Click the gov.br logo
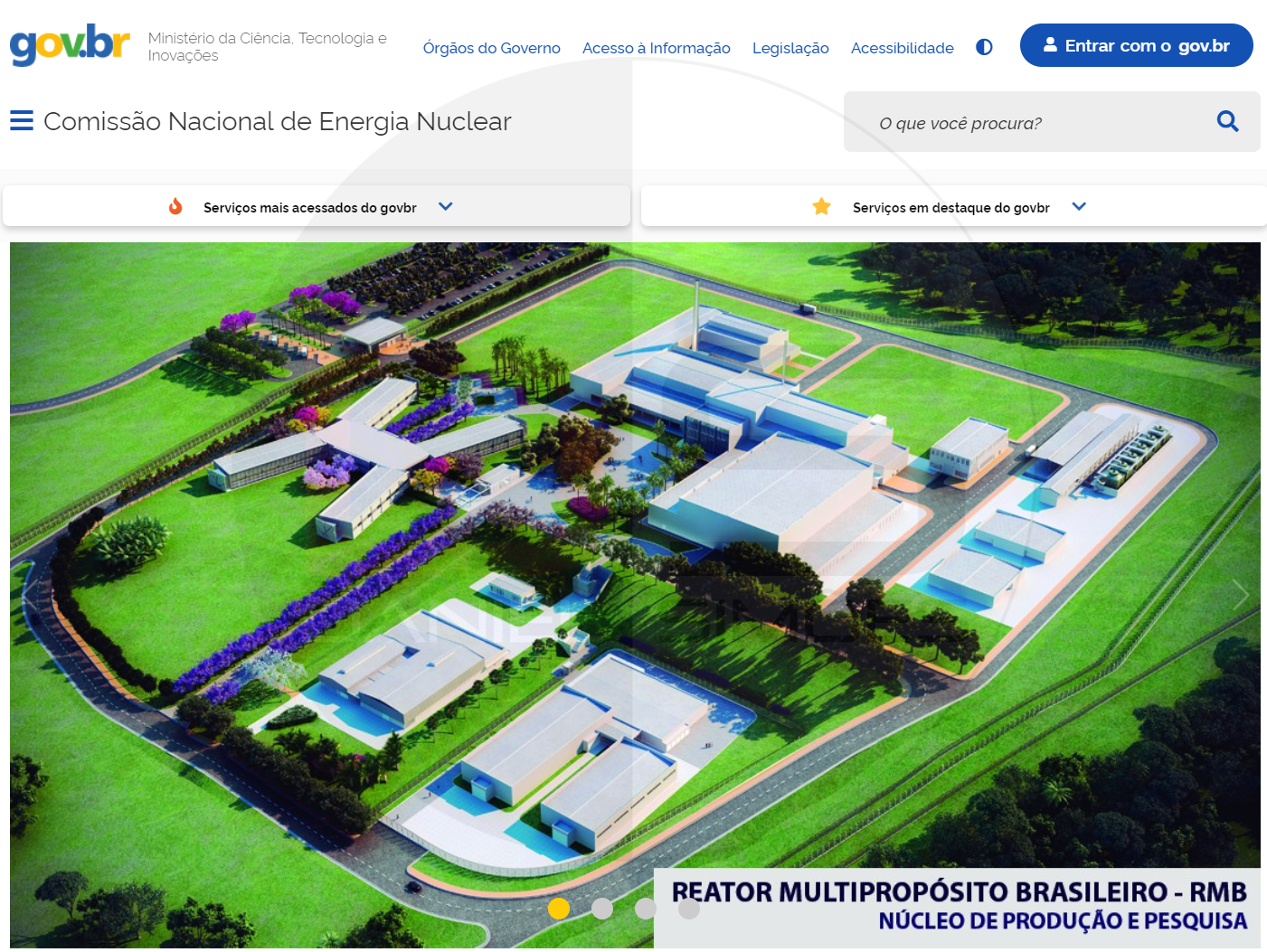The image size is (1267, 952). tap(70, 45)
